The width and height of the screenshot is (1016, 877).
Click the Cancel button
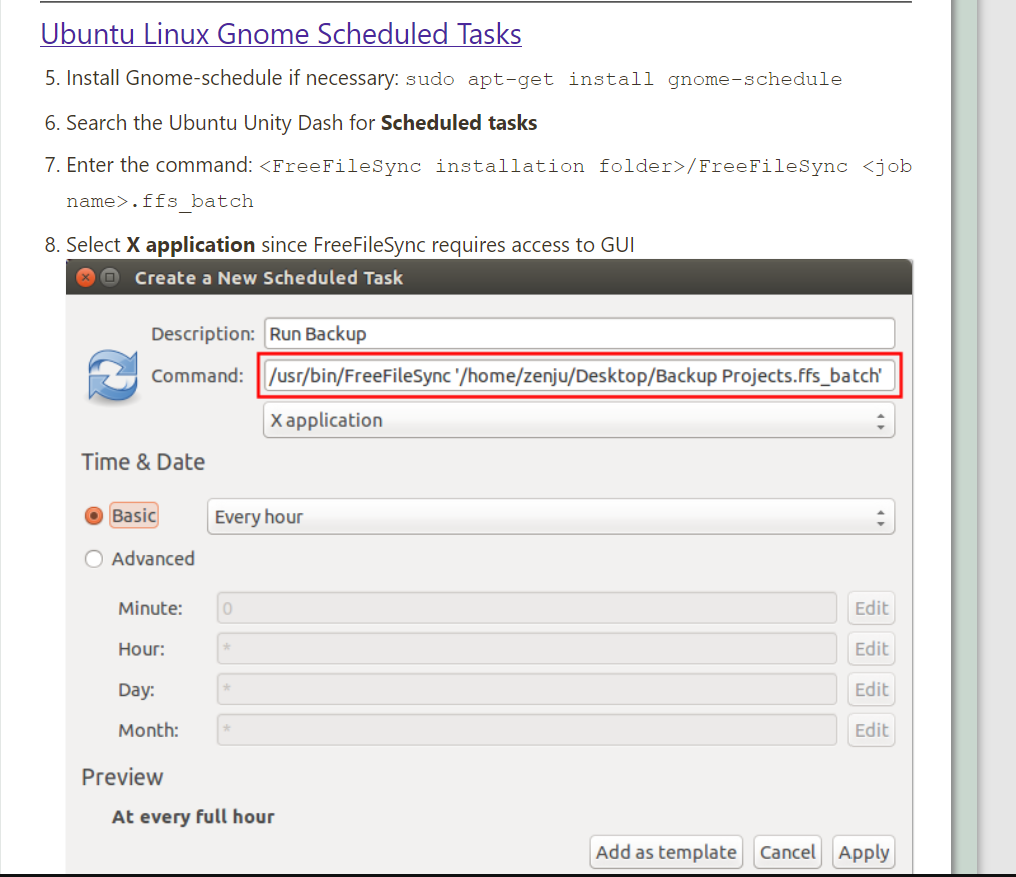click(787, 852)
